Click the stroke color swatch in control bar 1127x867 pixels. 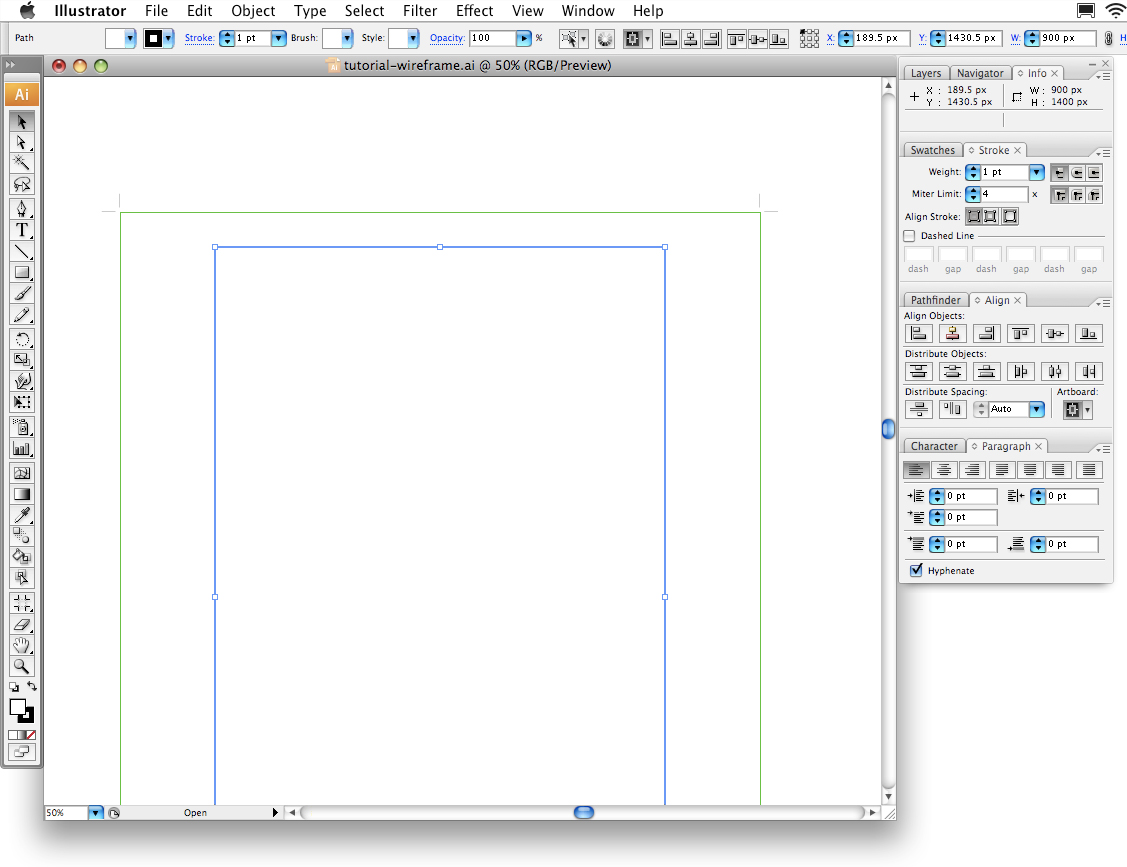[153, 38]
